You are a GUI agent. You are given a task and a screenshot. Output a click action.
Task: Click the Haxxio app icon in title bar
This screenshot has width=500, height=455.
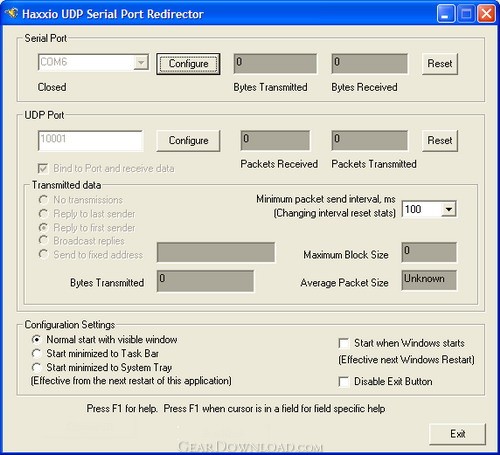pyautogui.click(x=11, y=14)
